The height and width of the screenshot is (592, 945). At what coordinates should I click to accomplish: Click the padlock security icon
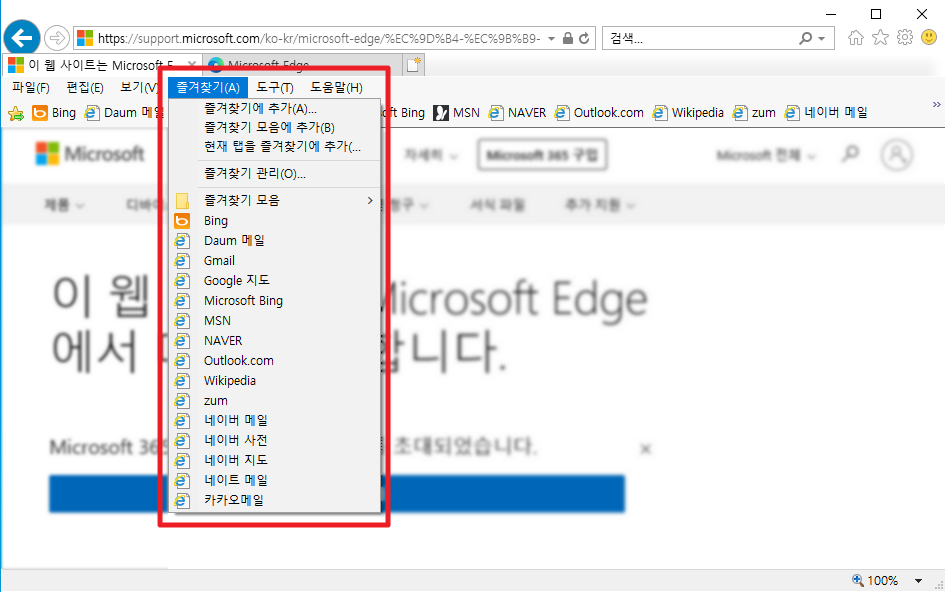[568, 39]
